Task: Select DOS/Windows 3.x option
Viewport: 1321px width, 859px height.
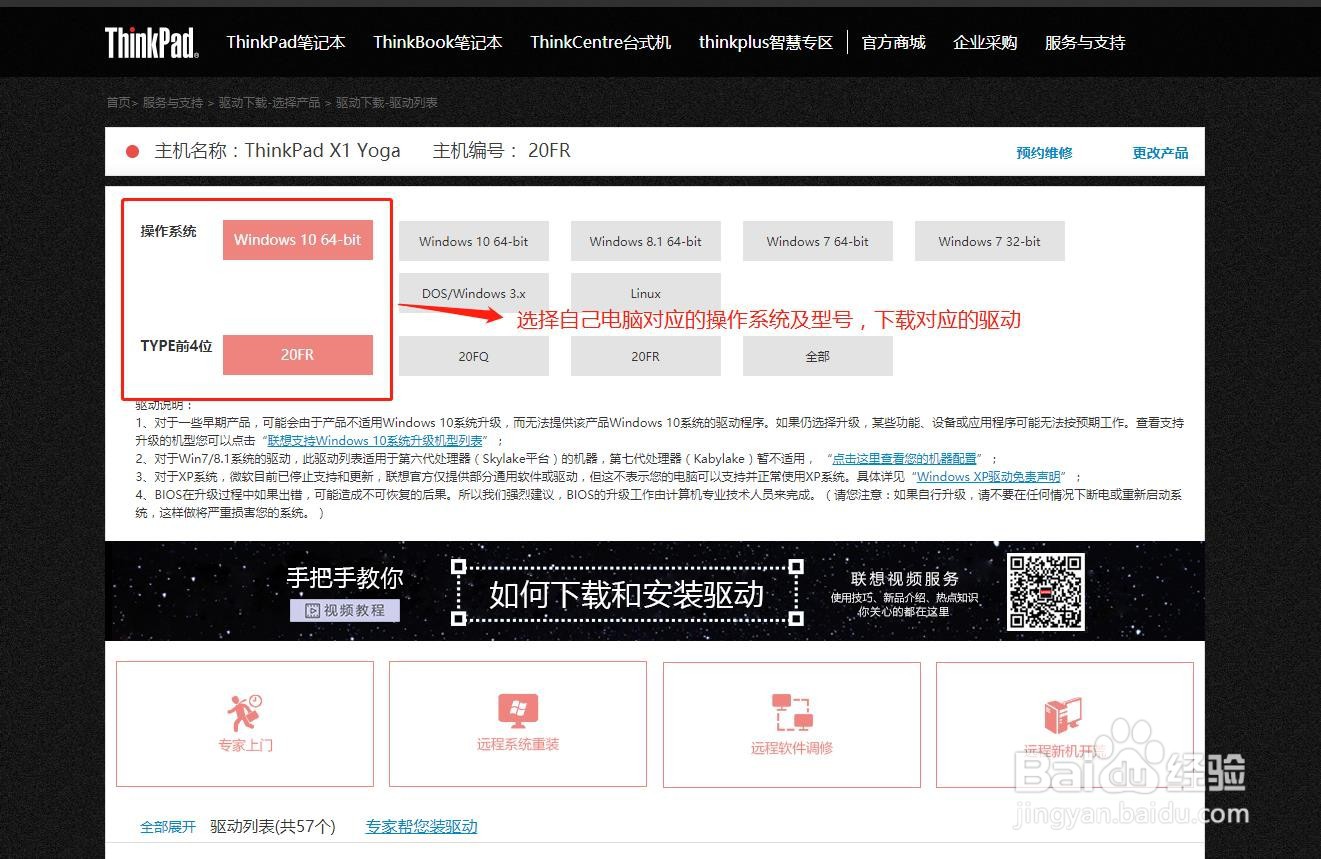Action: click(474, 293)
